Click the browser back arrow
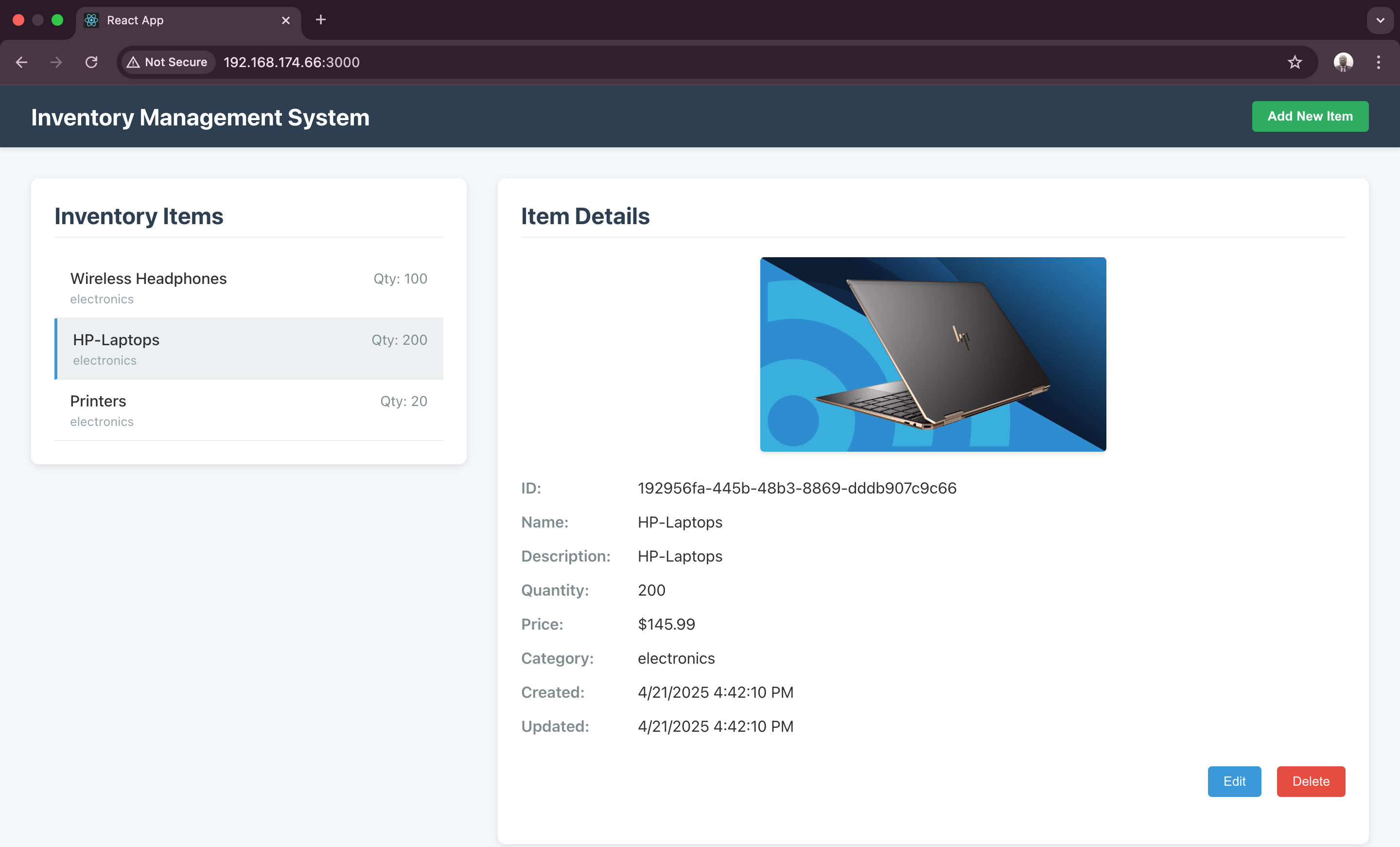The image size is (1400, 847). (21, 62)
